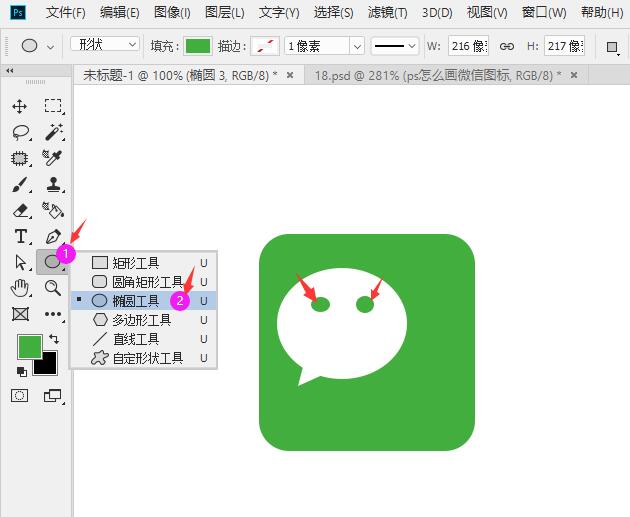
Task: Open the 视图(V) menu
Action: click(487, 12)
